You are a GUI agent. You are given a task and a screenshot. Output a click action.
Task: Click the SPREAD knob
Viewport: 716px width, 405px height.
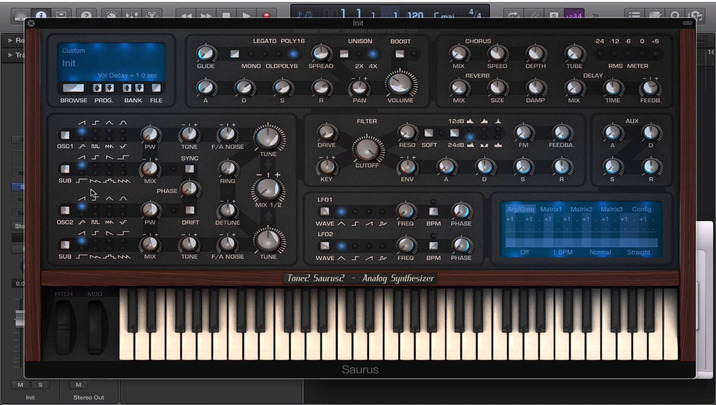(321, 53)
